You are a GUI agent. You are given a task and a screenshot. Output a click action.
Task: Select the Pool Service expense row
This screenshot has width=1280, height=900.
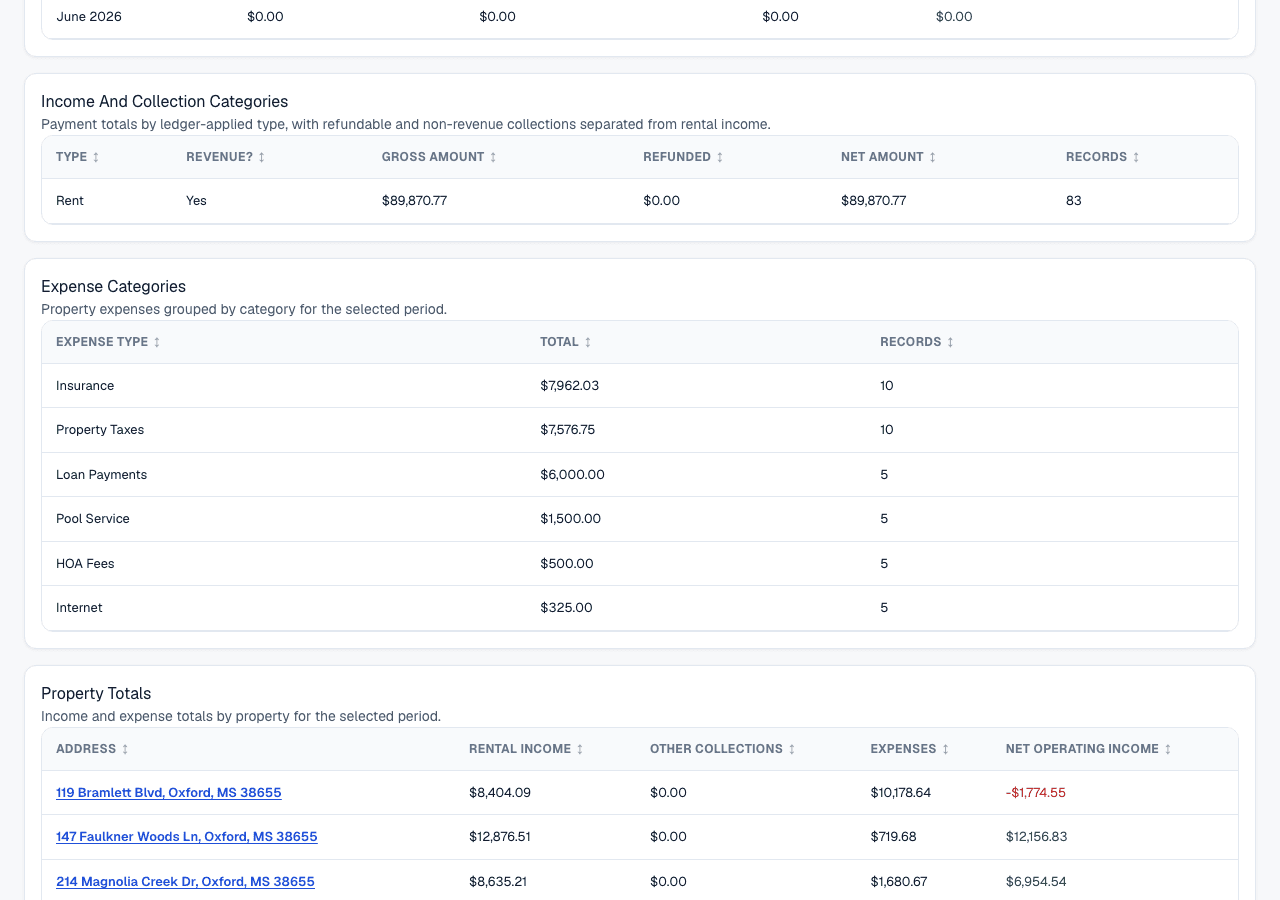point(640,519)
